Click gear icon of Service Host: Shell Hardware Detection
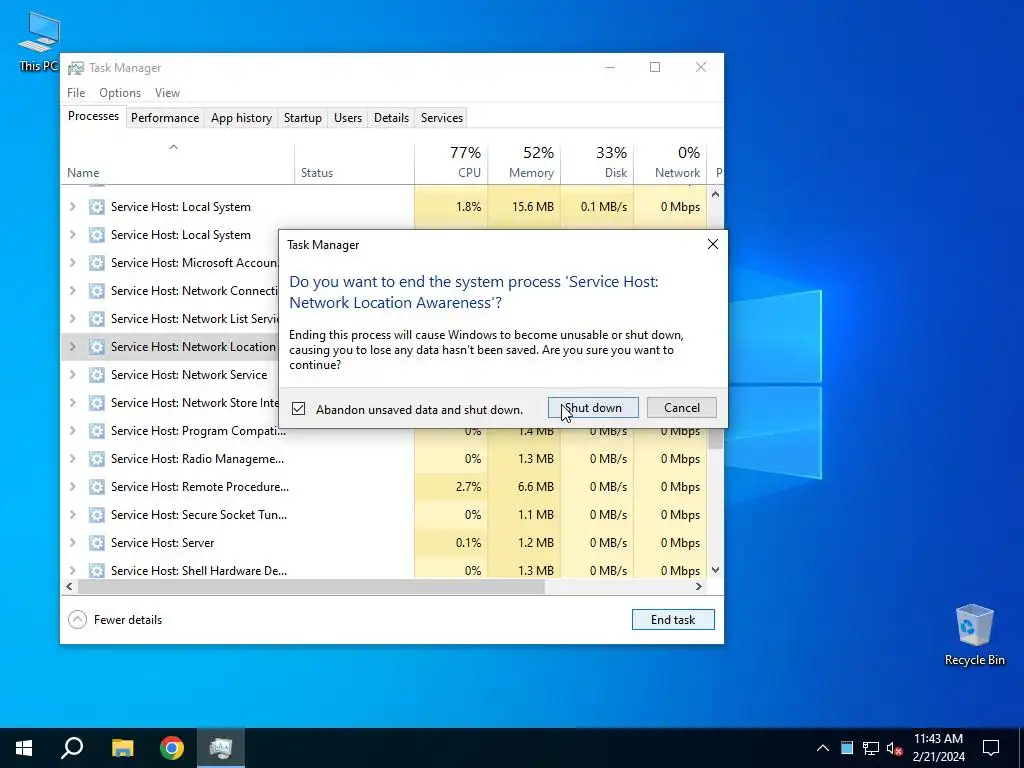 [x=97, y=570]
